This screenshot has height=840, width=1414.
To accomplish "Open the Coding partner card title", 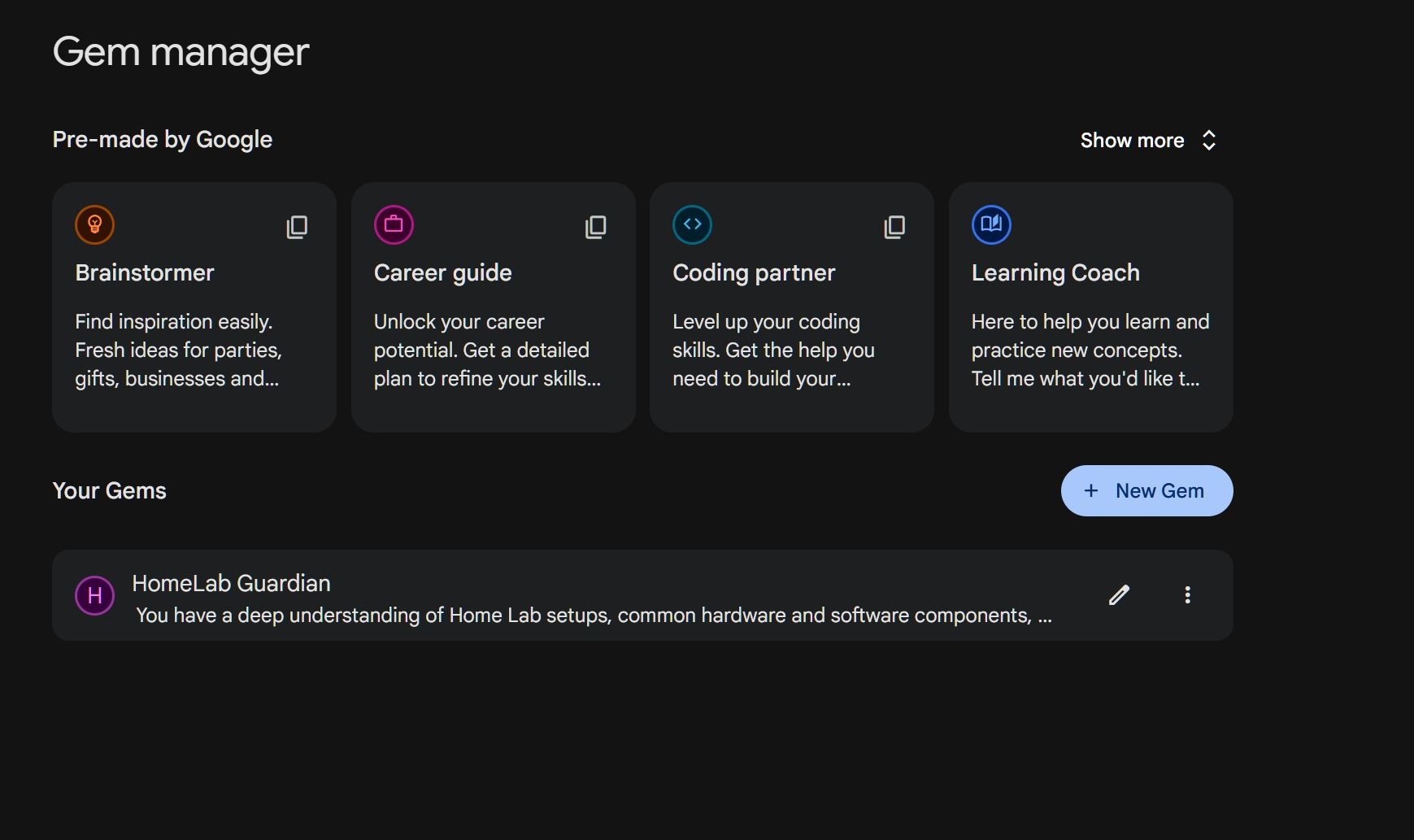I will click(x=754, y=272).
